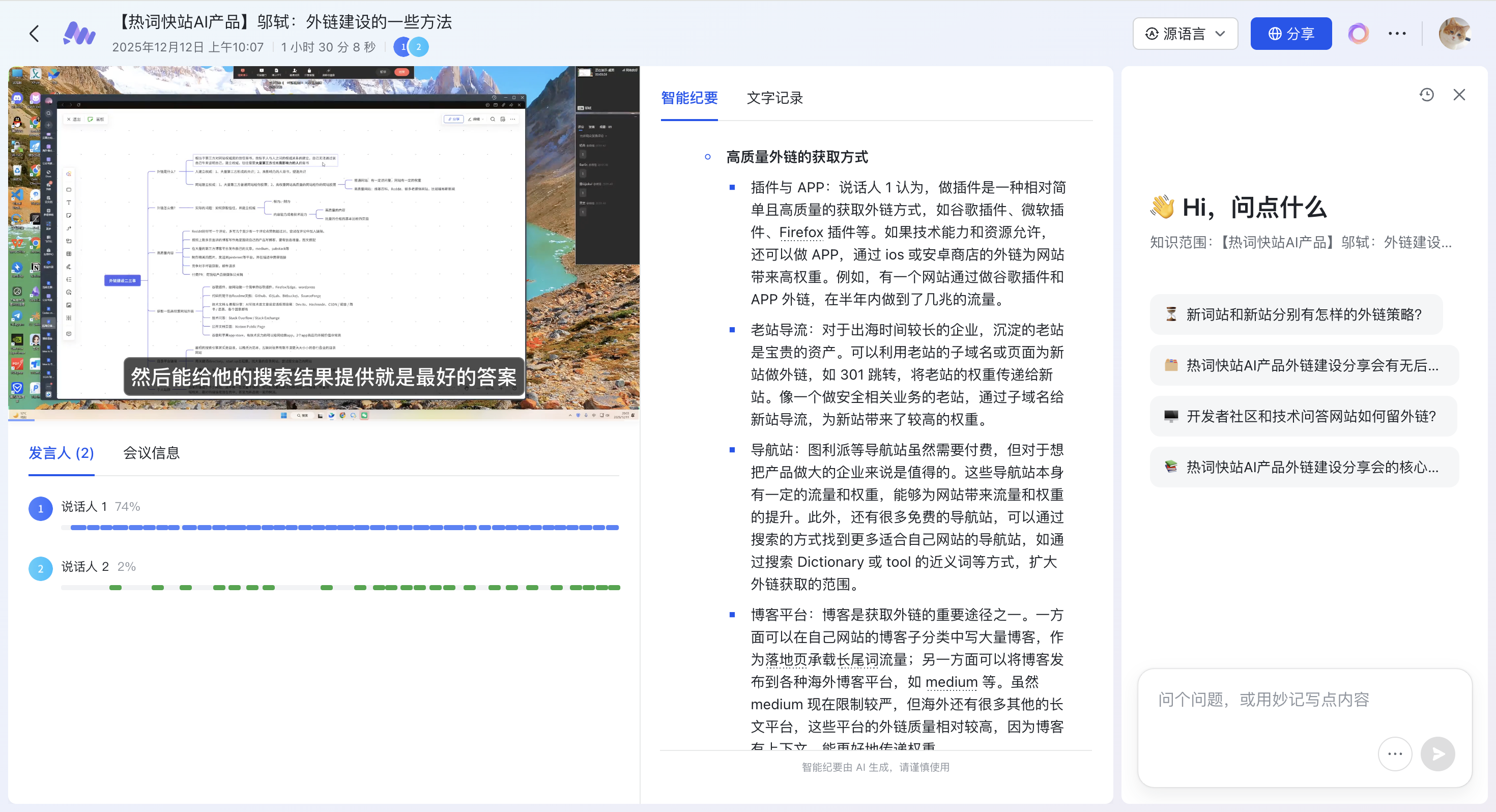Open the chat history clock icon
This screenshot has height=812, width=1496.
[x=1426, y=95]
